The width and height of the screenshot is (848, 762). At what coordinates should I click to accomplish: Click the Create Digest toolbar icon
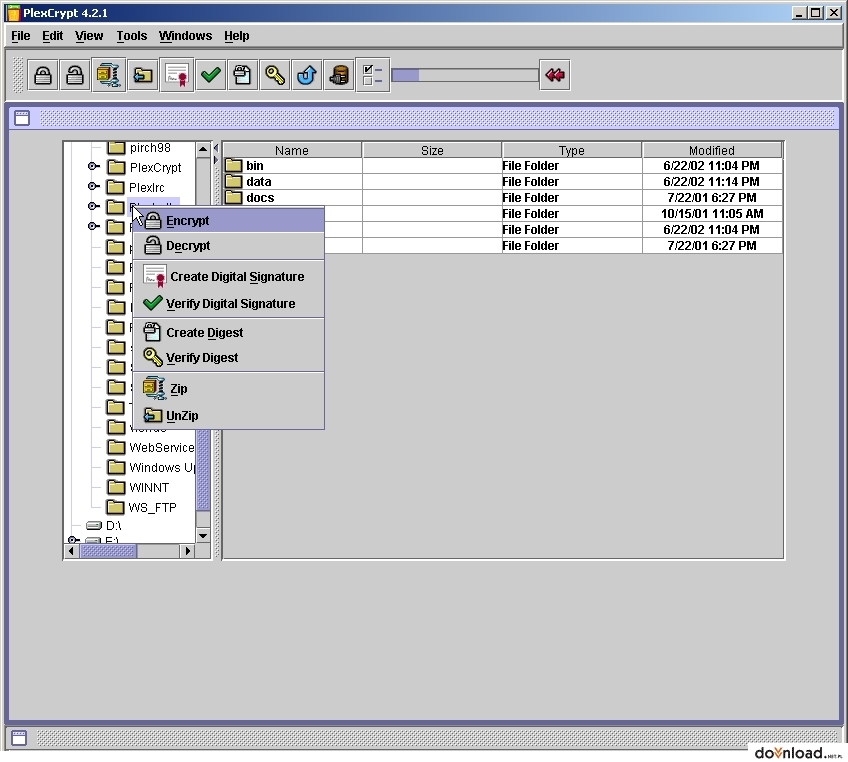click(242, 75)
